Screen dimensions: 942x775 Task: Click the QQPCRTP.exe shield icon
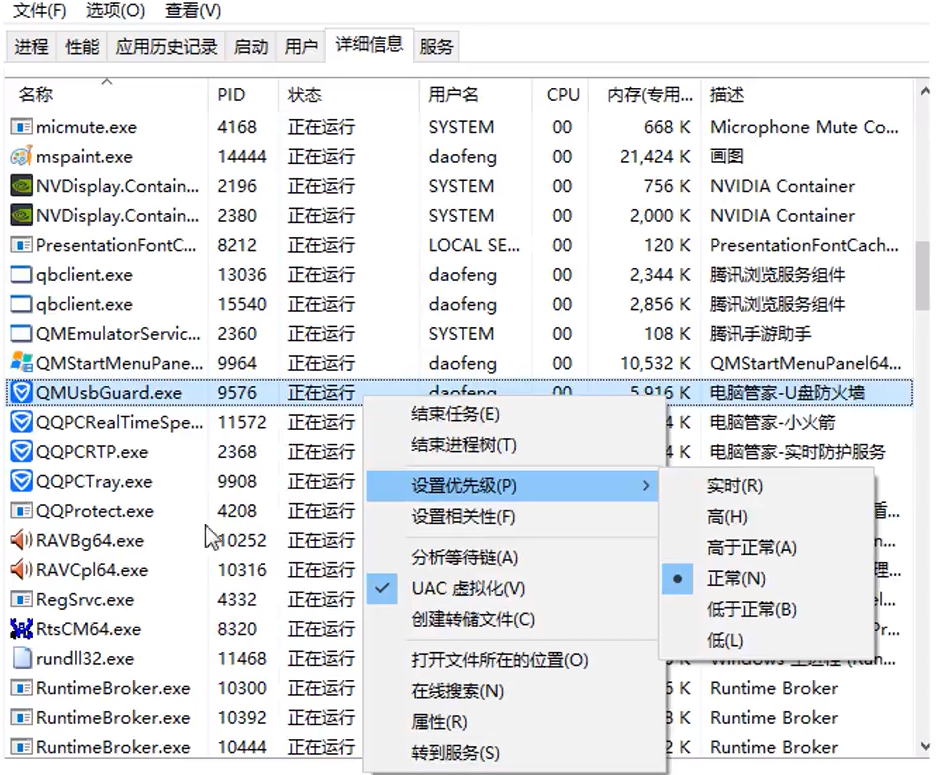(22, 452)
